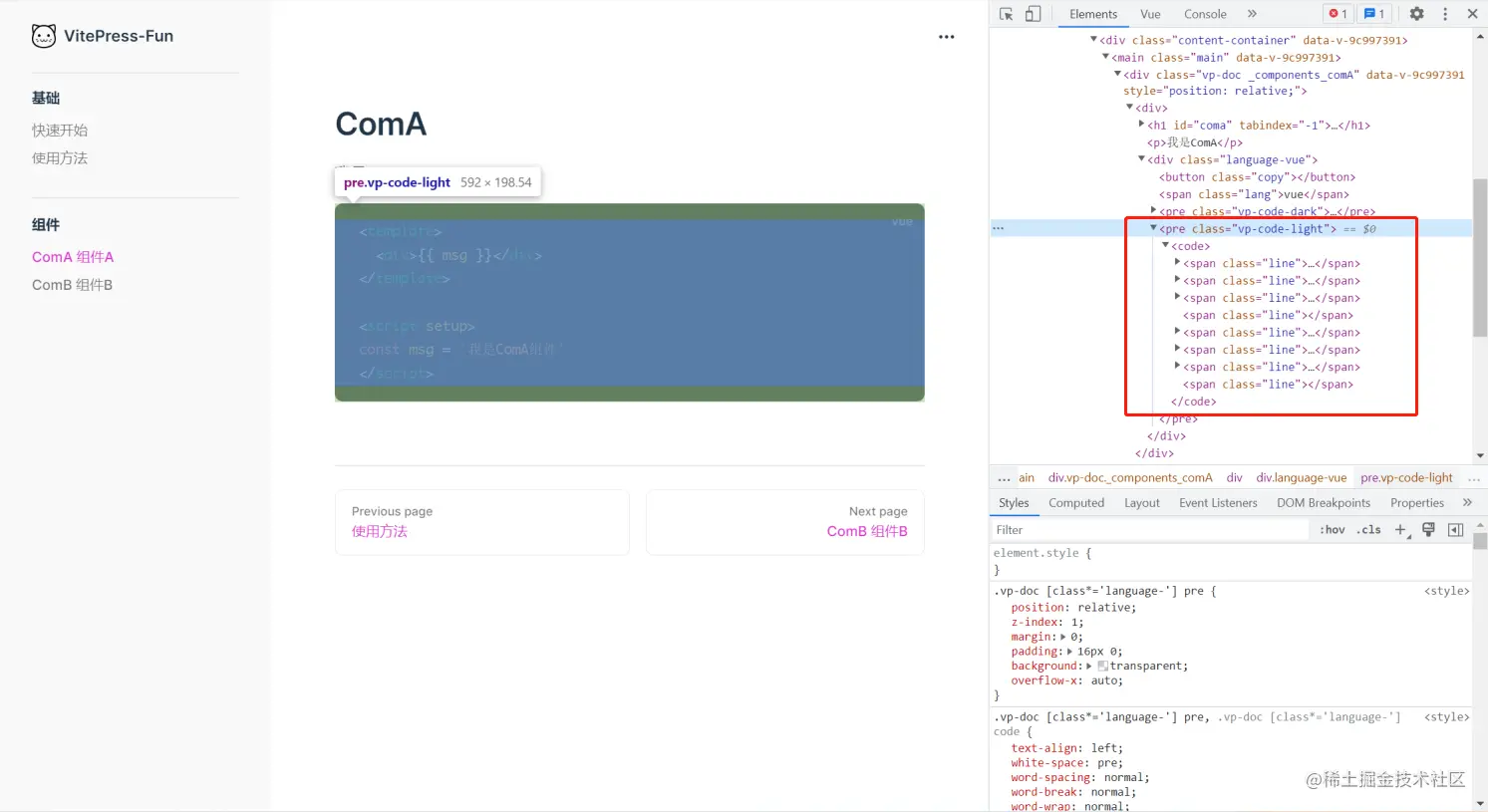Toggle the device toolbar icon
Image resolution: width=1488 pixels, height=812 pixels.
pos(1034,14)
